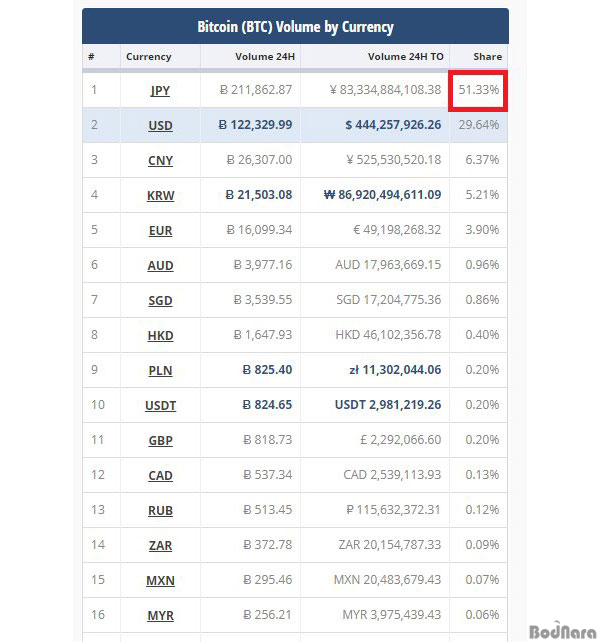The width and height of the screenshot is (600, 642).
Task: Select the value HKD 46,102,356.78
Action: pyautogui.click(x=388, y=335)
